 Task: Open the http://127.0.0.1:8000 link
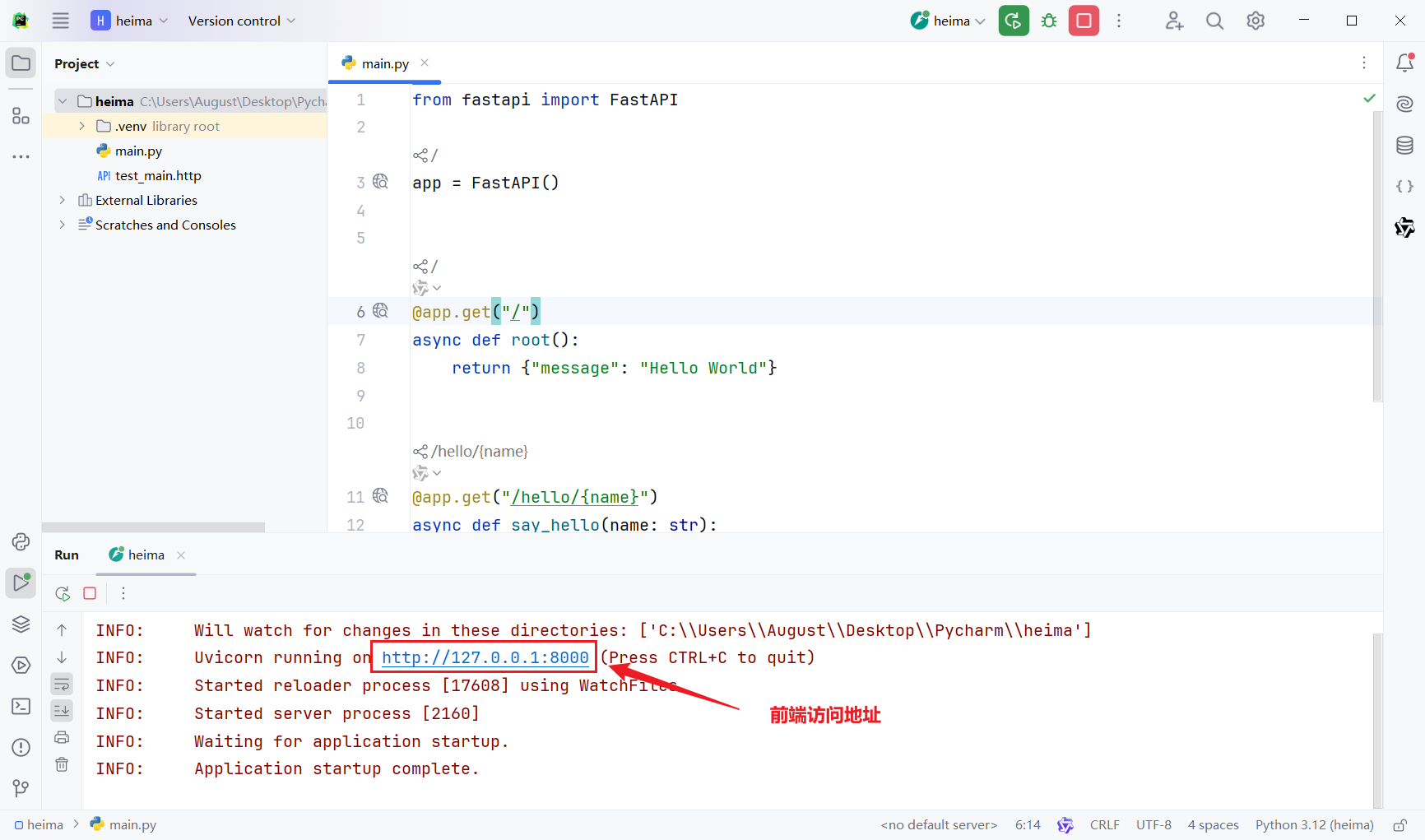tap(485, 657)
